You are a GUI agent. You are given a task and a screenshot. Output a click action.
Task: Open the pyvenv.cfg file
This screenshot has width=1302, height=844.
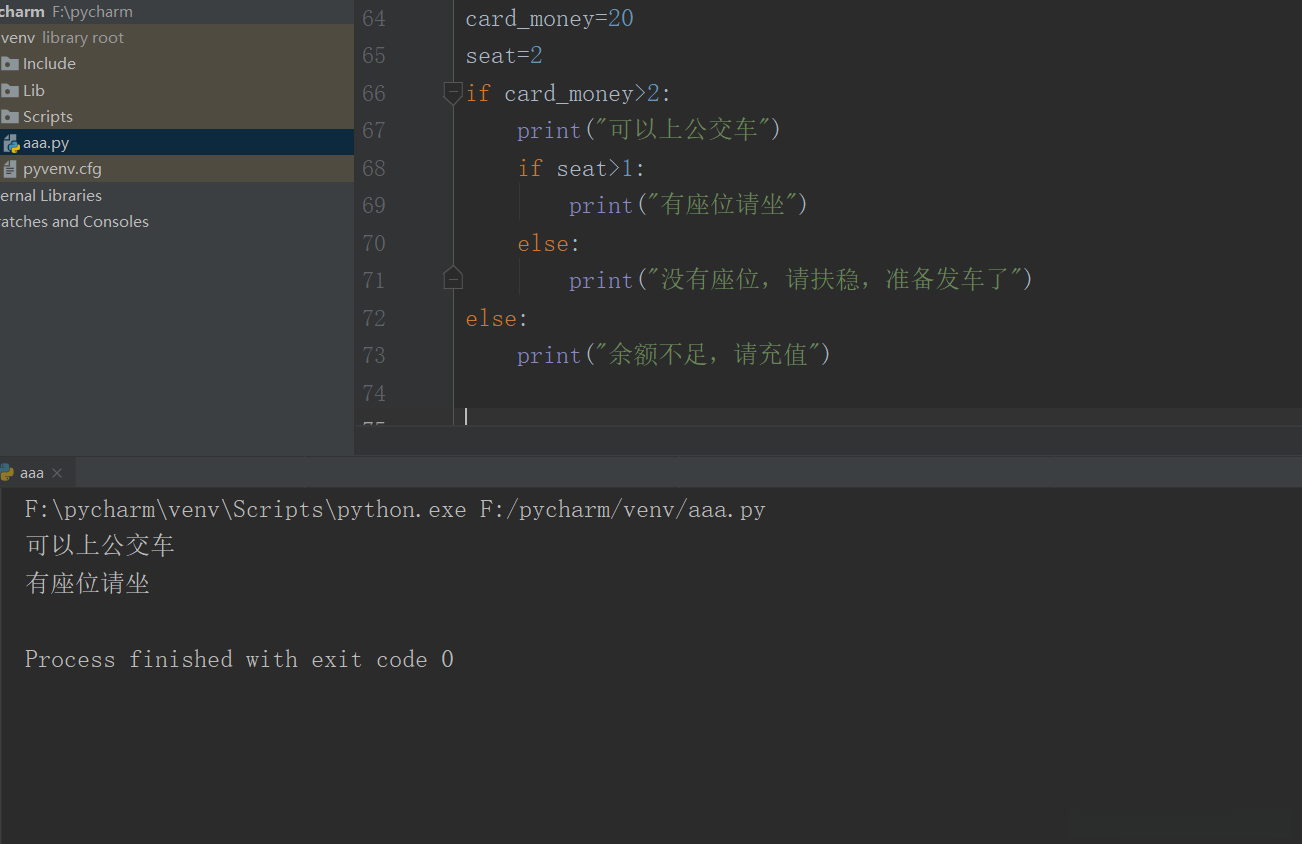pyautogui.click(x=62, y=169)
